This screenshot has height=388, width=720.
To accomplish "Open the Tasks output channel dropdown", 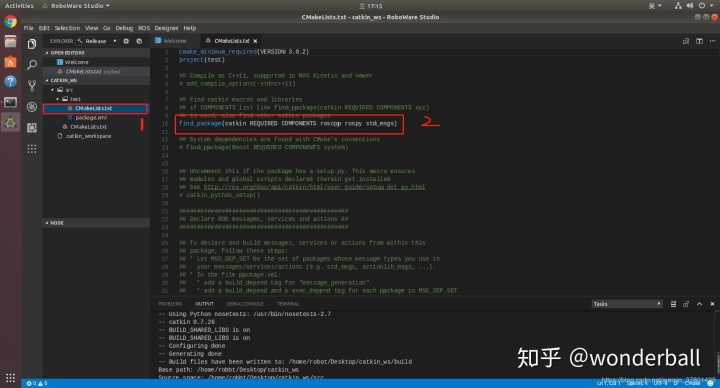I will pos(627,304).
